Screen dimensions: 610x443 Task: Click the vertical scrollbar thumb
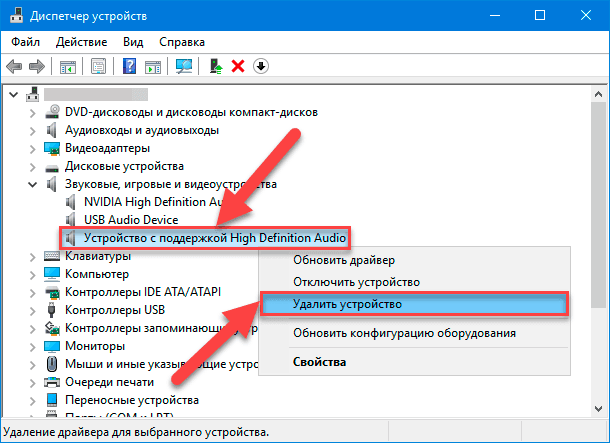pos(598,205)
